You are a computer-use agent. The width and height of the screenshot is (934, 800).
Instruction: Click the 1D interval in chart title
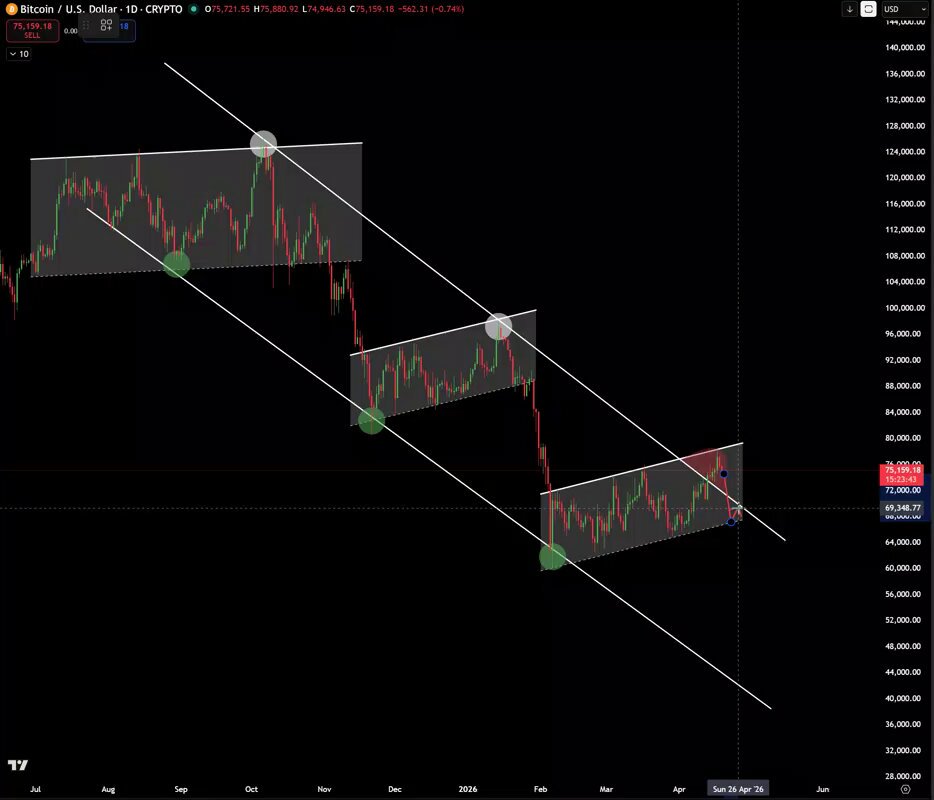click(133, 9)
